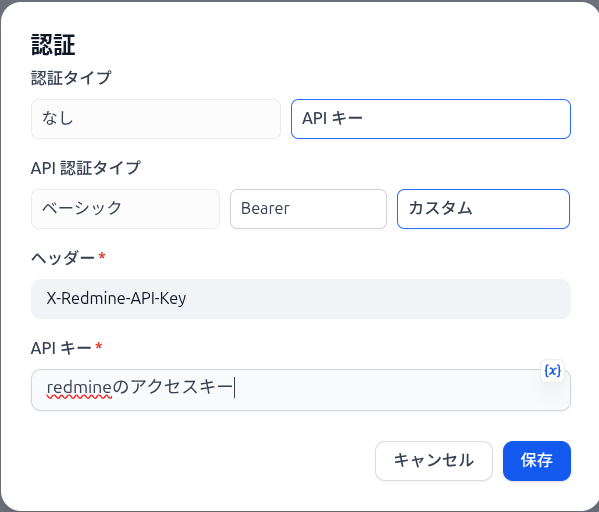Choose API キー as authentication type
This screenshot has width=599, height=512.
[431, 119]
